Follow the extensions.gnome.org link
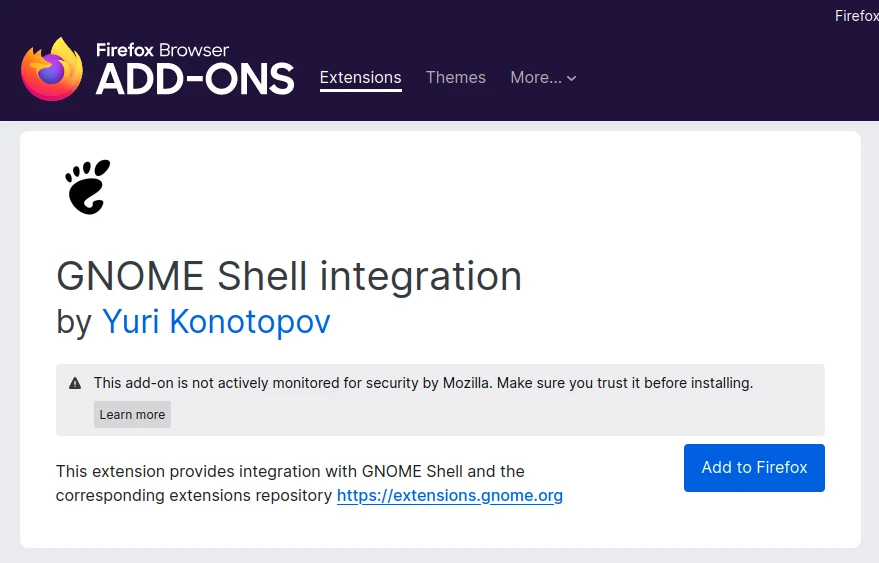The image size is (879, 563). pos(450,495)
